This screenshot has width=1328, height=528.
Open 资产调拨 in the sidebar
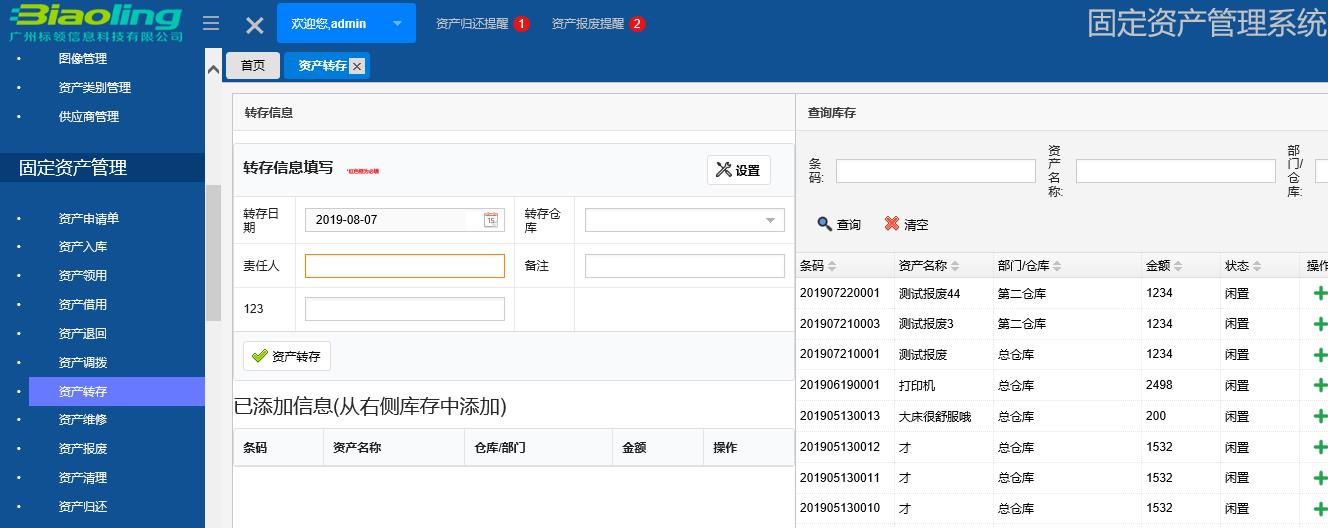(x=82, y=362)
